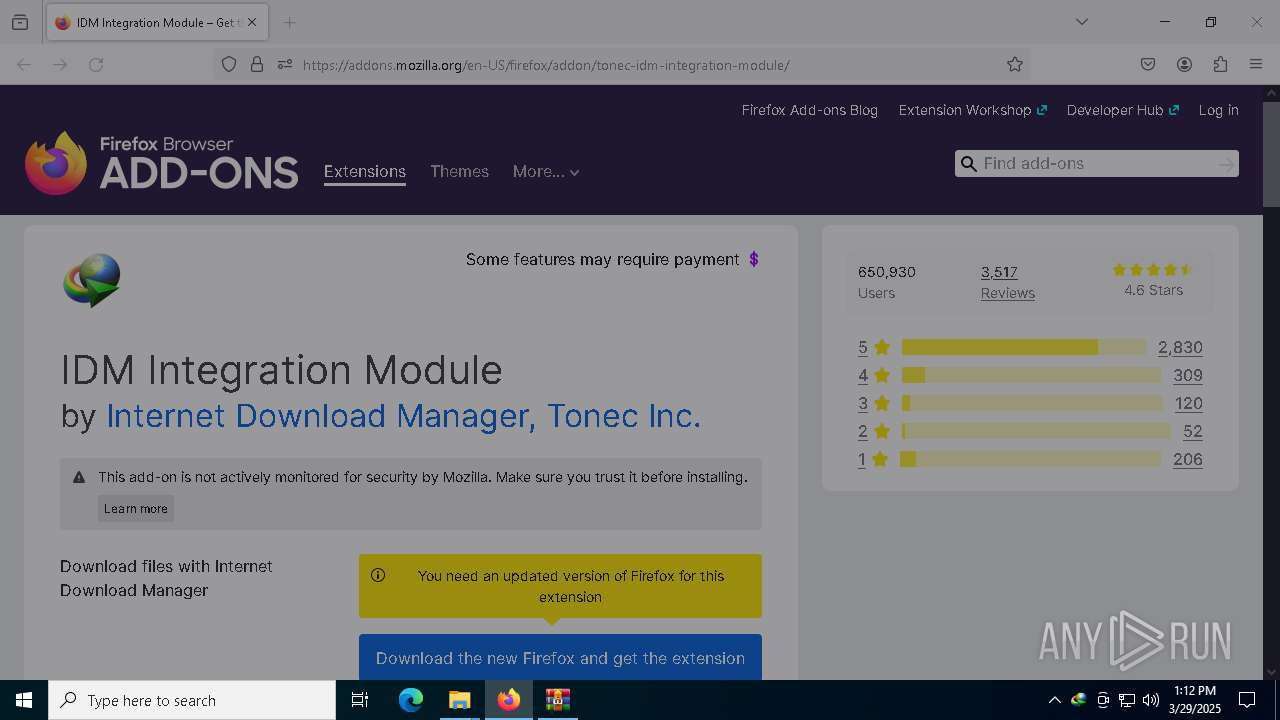1280x720 pixels.
Task: Open Save to Pocket icon
Action: [1148, 64]
